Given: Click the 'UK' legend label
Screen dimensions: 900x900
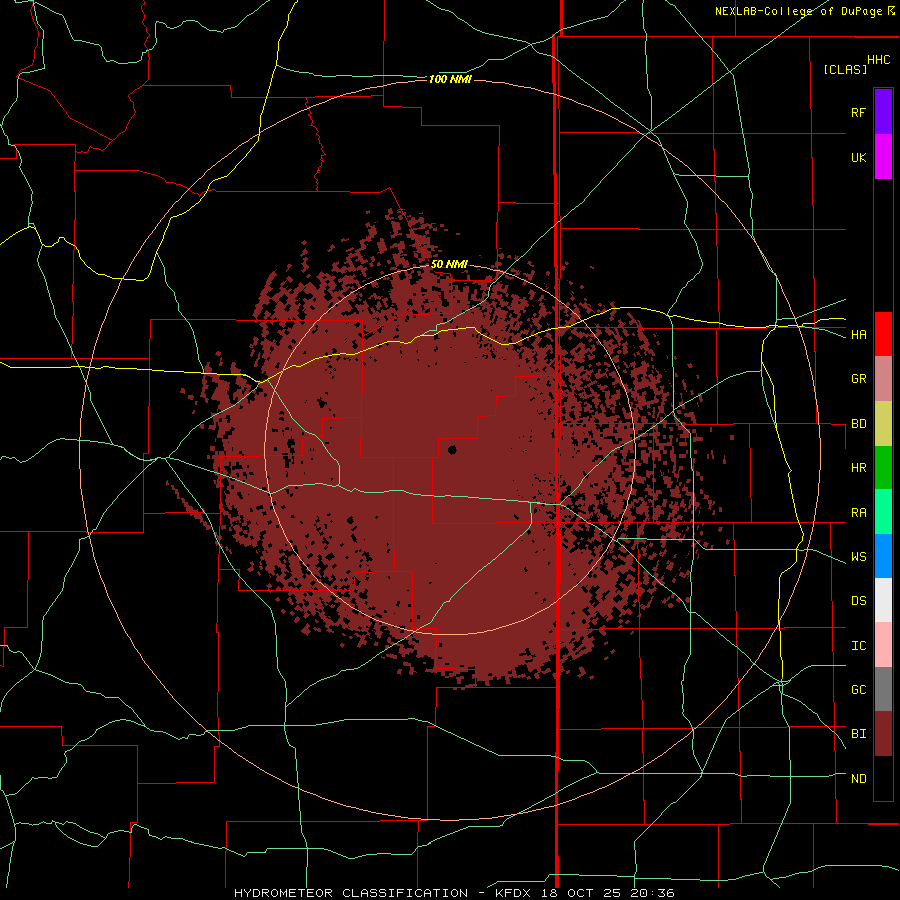Looking at the screenshot, I should (x=858, y=157).
